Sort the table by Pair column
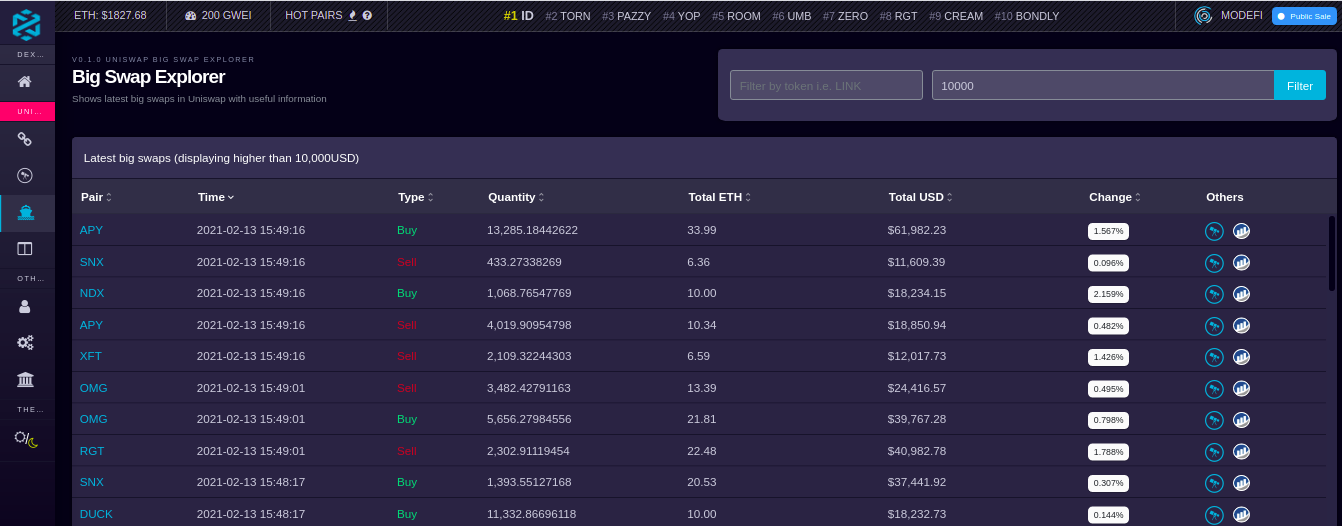Image resolution: width=1342 pixels, height=526 pixels. pos(96,197)
